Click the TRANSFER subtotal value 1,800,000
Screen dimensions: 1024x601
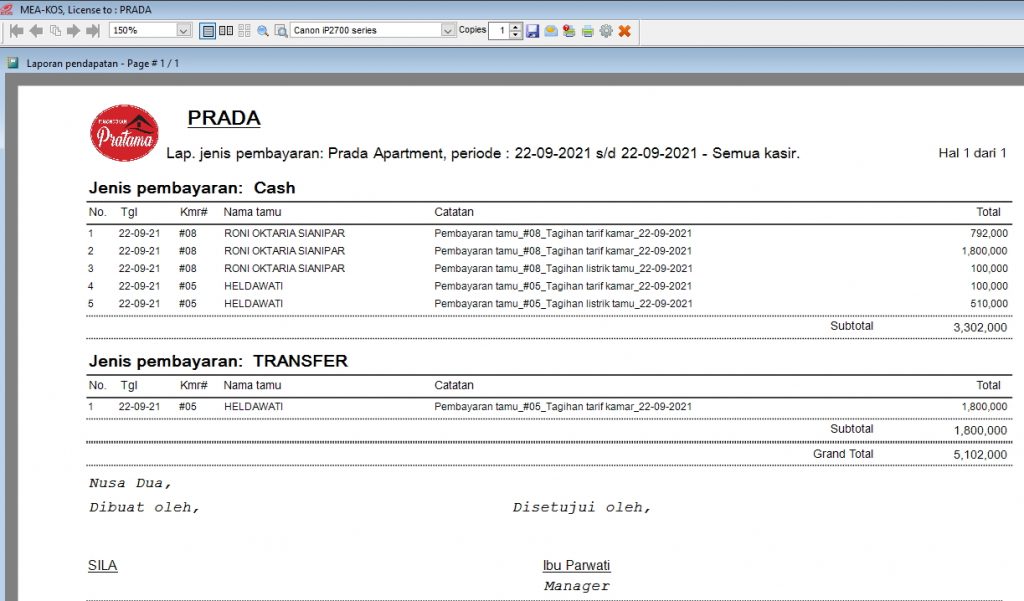pyautogui.click(x=980, y=430)
